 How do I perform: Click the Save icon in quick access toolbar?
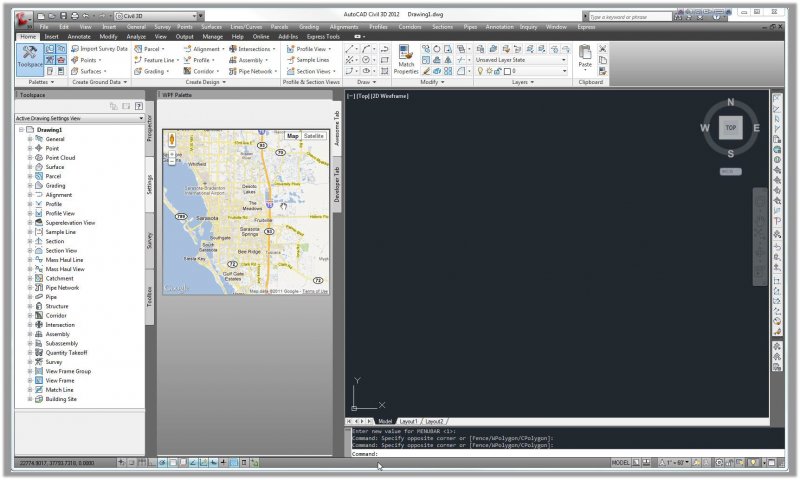tap(64, 16)
